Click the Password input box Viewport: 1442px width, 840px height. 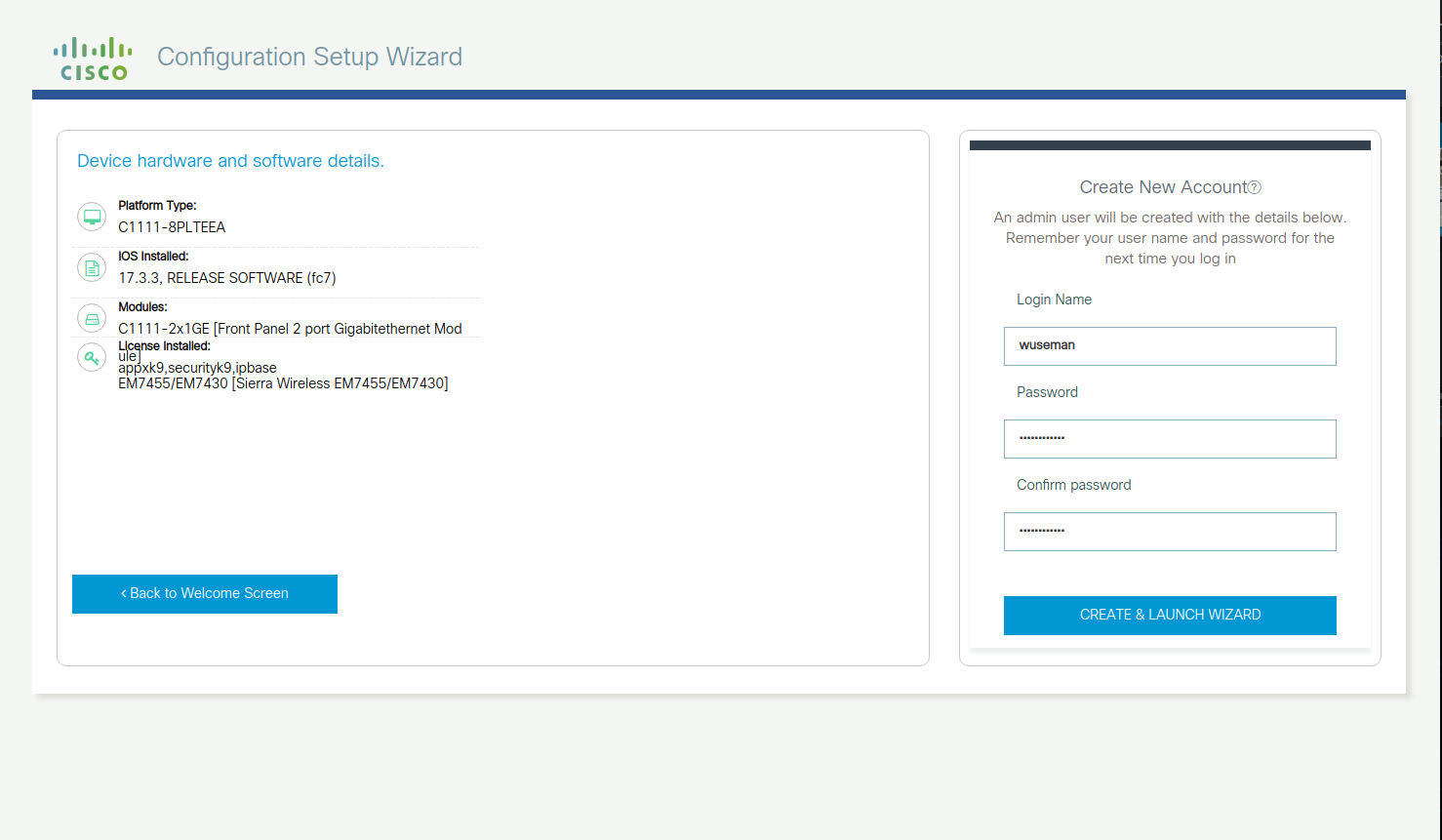pyautogui.click(x=1170, y=438)
